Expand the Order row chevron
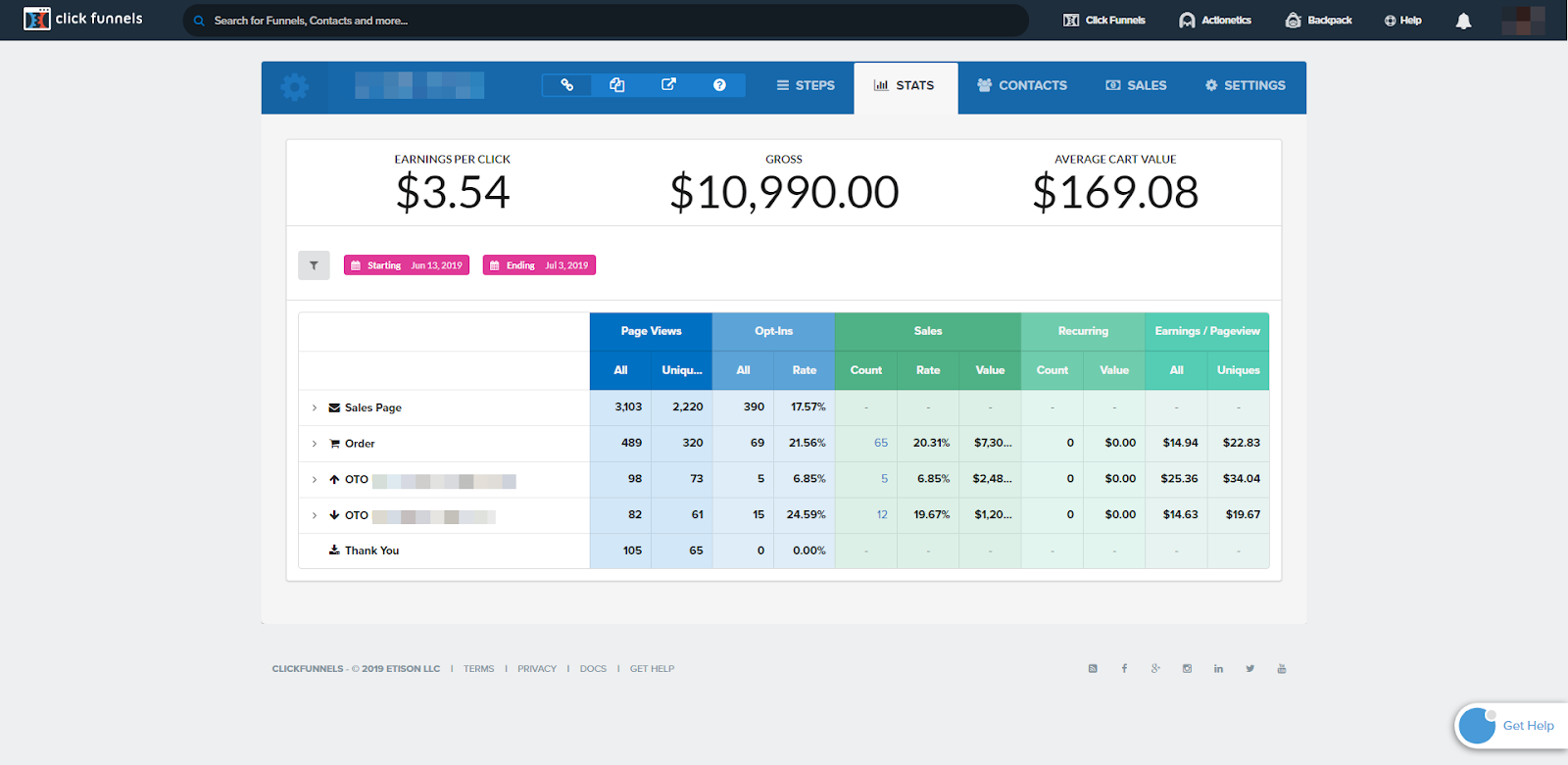Screen dimensions: 1568x765 click(315, 444)
